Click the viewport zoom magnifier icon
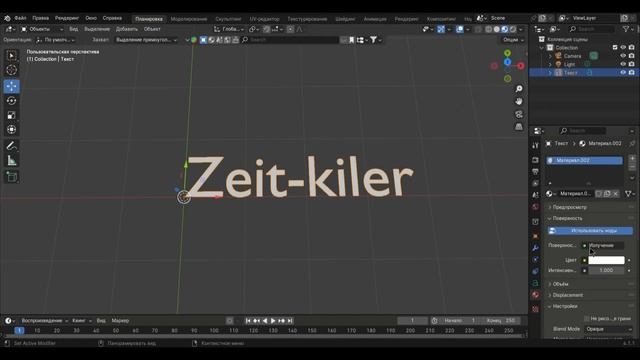640x360 pixels. (x=519, y=89)
